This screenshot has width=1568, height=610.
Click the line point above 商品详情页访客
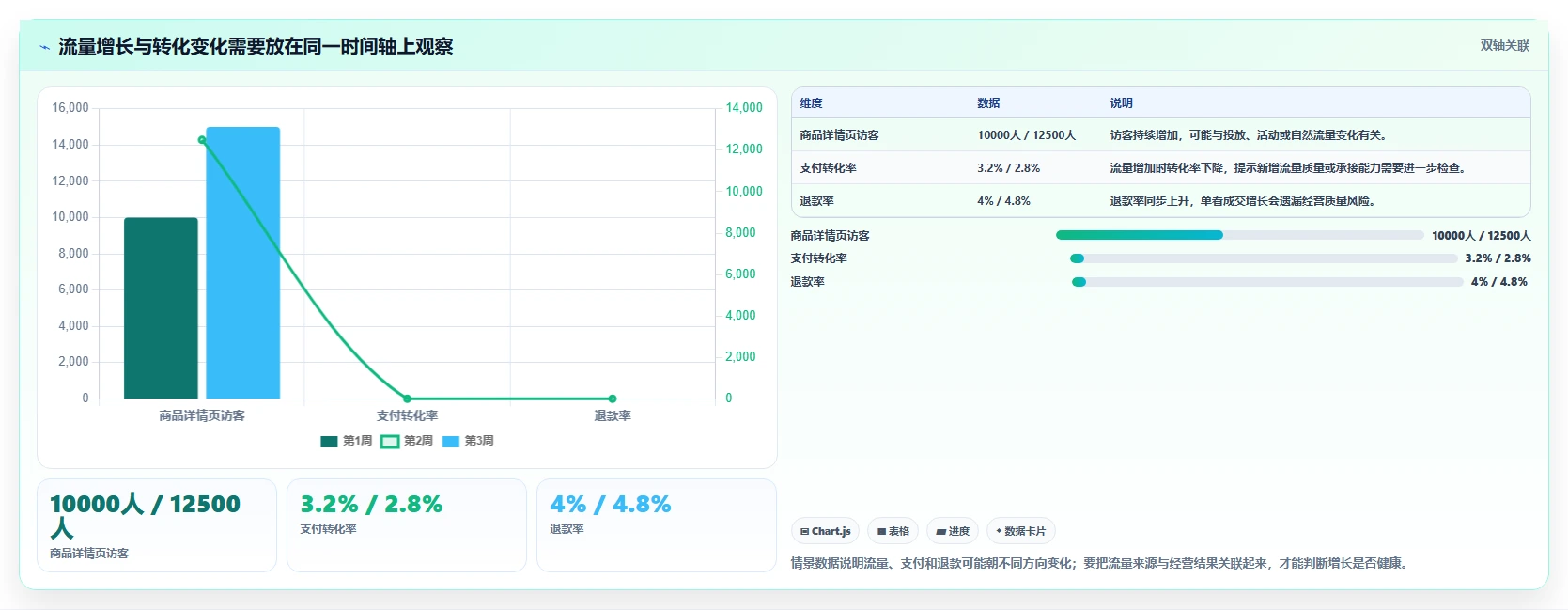tap(202, 140)
